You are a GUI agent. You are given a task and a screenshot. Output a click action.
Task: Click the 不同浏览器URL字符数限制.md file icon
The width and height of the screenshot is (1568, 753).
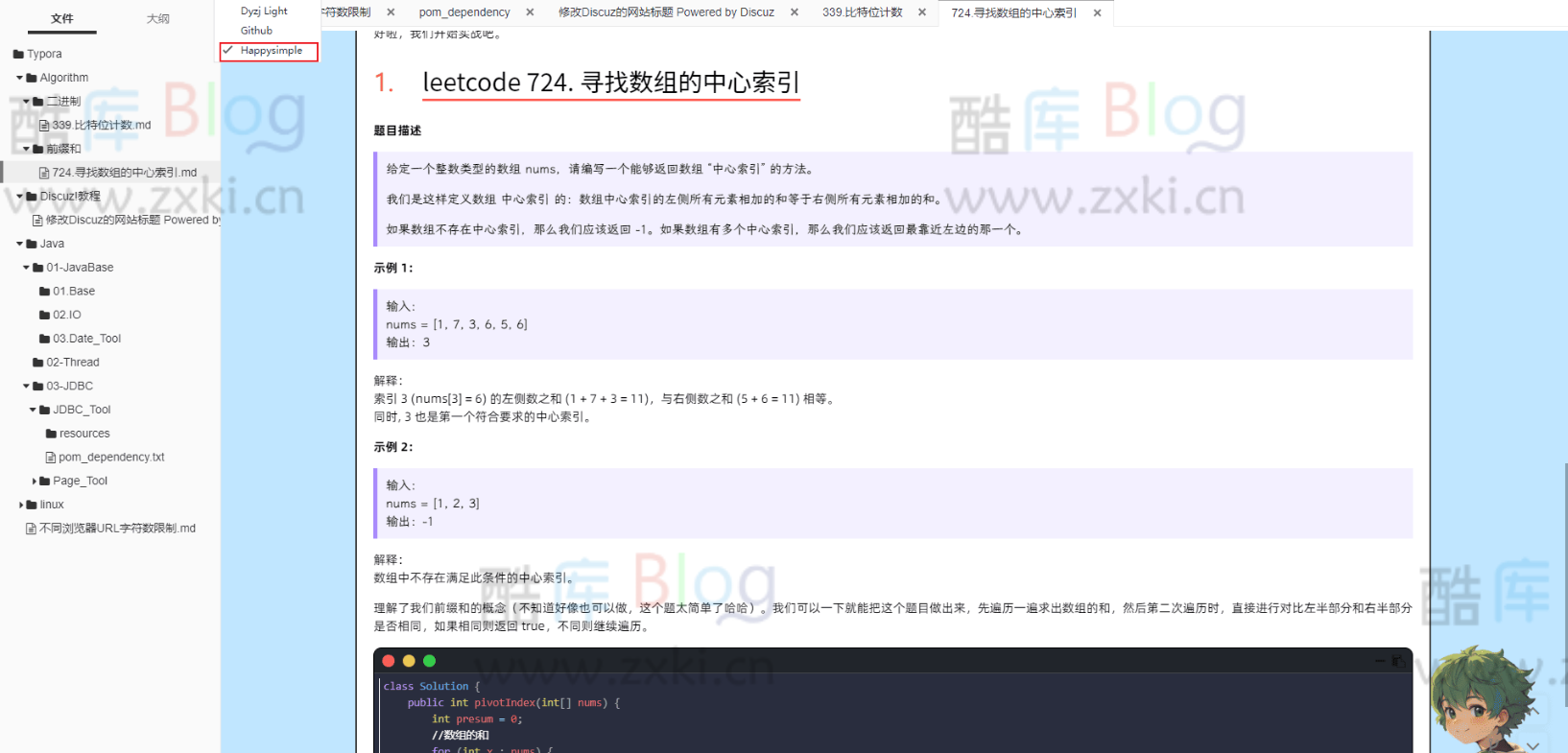pyautogui.click(x=31, y=529)
